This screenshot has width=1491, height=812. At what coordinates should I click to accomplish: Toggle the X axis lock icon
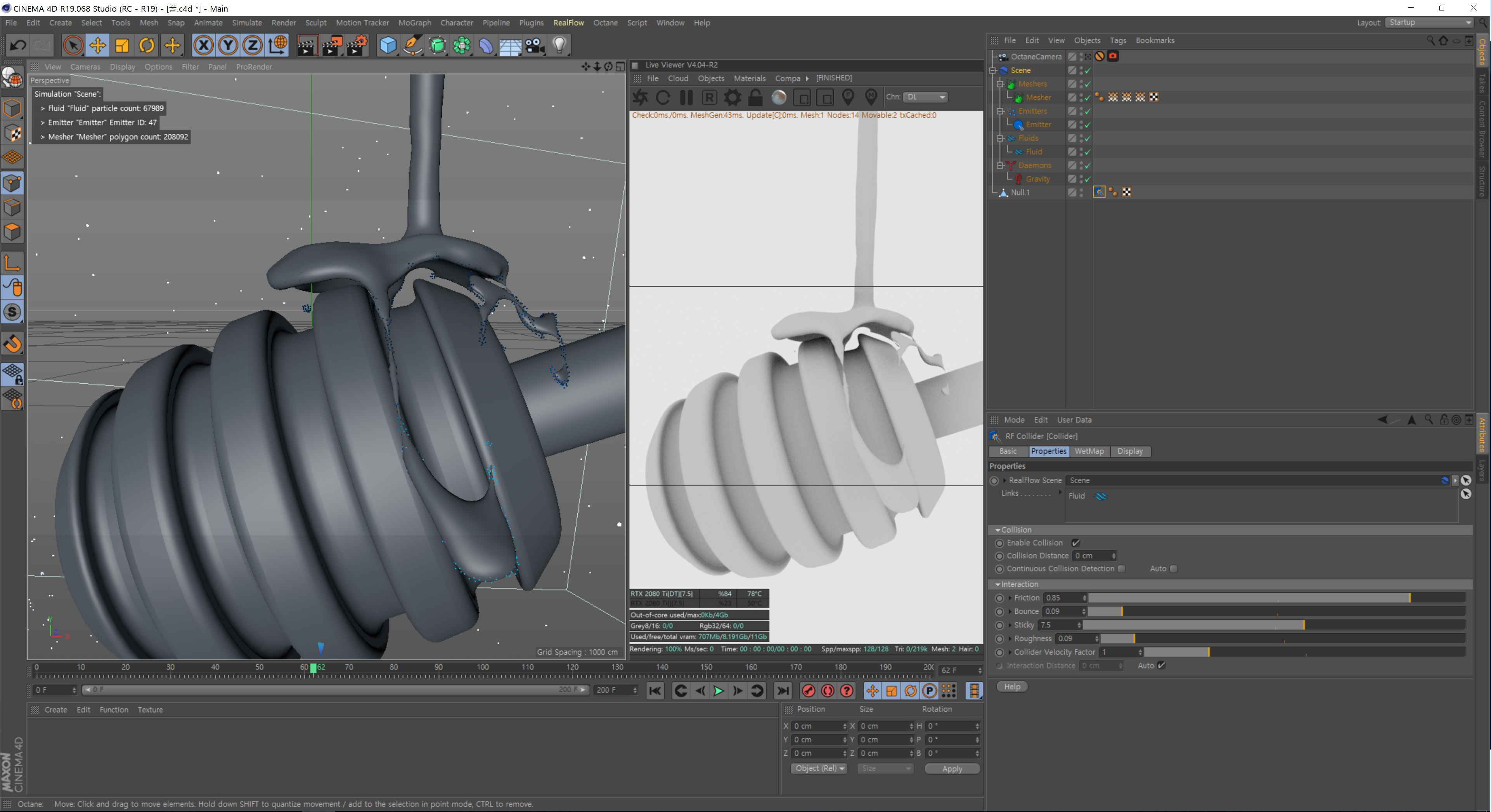coord(203,45)
